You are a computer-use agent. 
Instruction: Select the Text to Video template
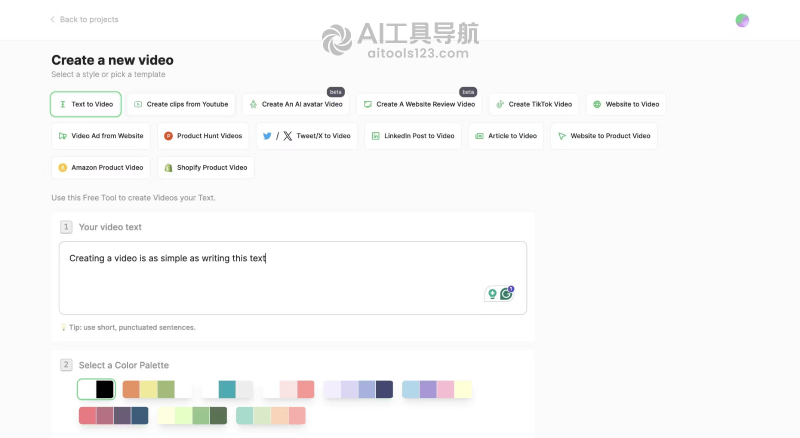tap(86, 104)
